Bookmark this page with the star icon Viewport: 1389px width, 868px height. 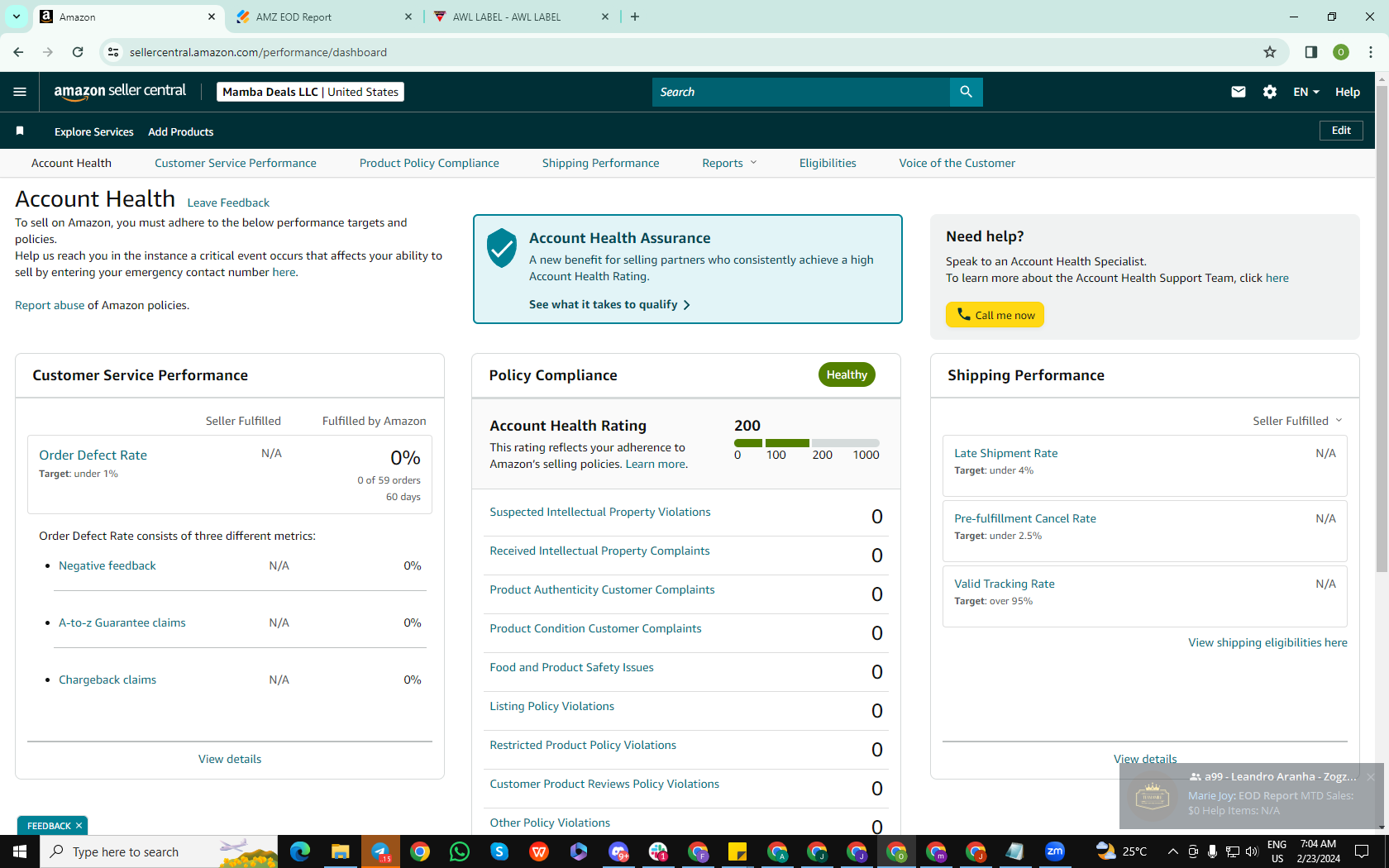coord(1270,52)
